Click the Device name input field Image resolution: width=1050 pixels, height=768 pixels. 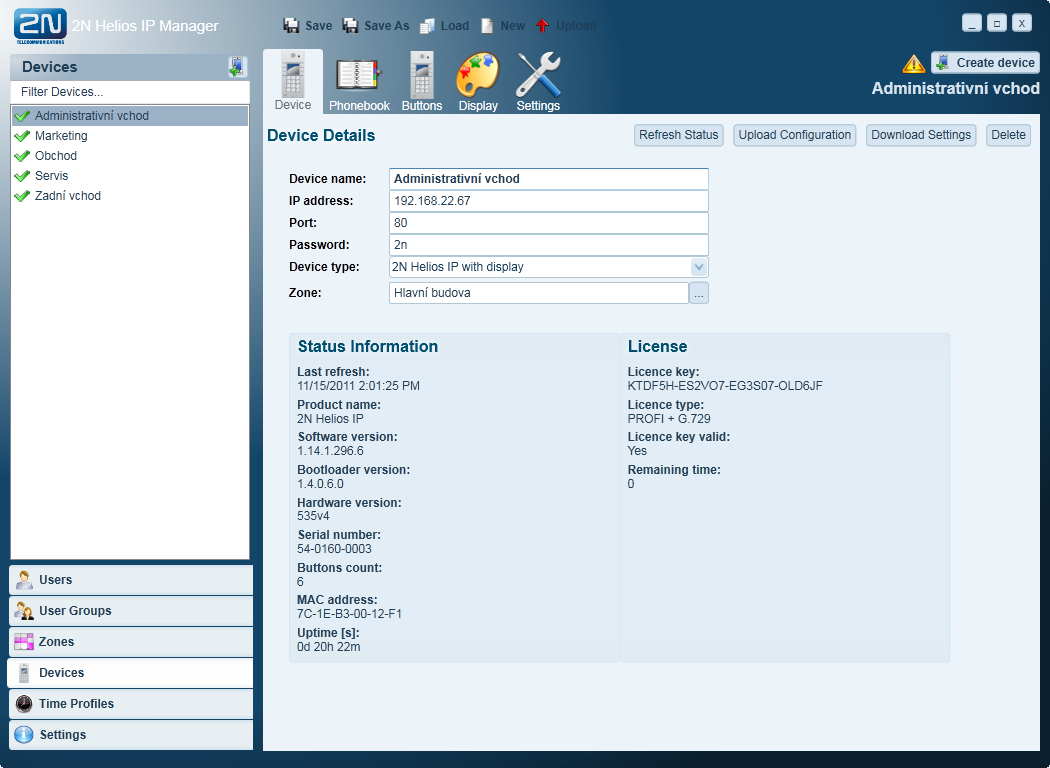(548, 179)
